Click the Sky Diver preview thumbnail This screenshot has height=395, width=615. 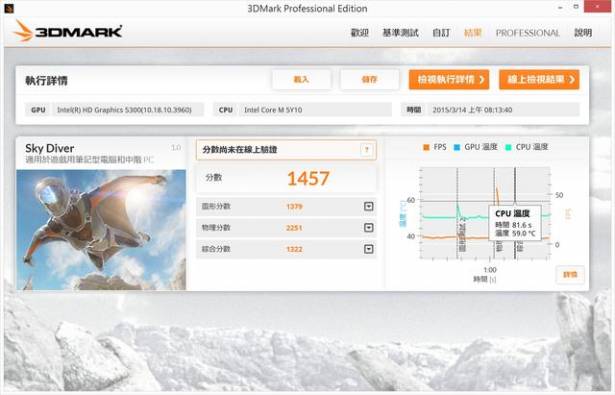pyautogui.click(x=101, y=230)
